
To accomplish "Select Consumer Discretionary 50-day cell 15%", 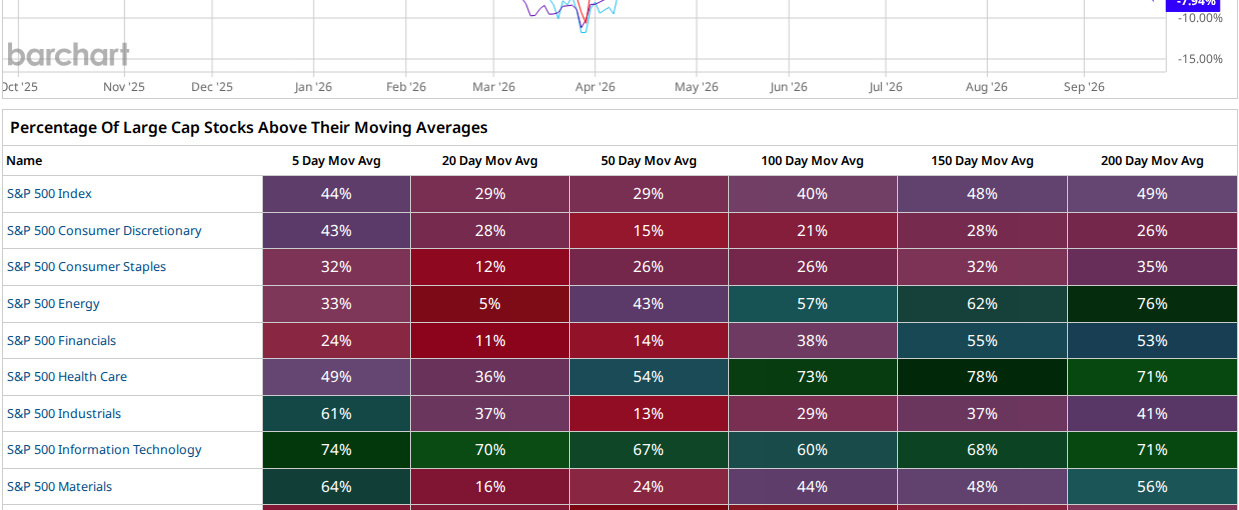I will point(648,231).
